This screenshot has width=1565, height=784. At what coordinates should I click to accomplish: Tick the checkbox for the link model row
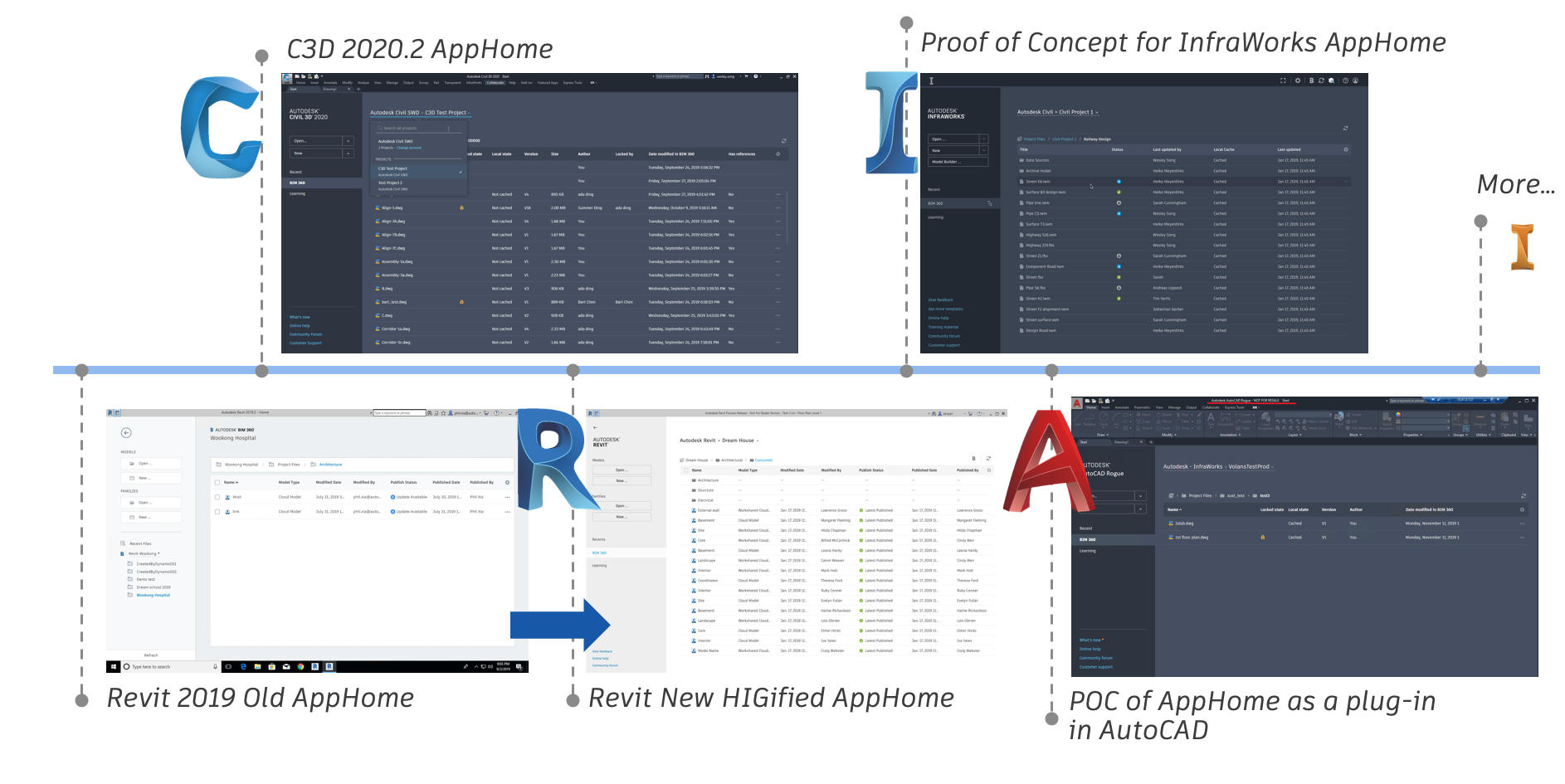(217, 512)
